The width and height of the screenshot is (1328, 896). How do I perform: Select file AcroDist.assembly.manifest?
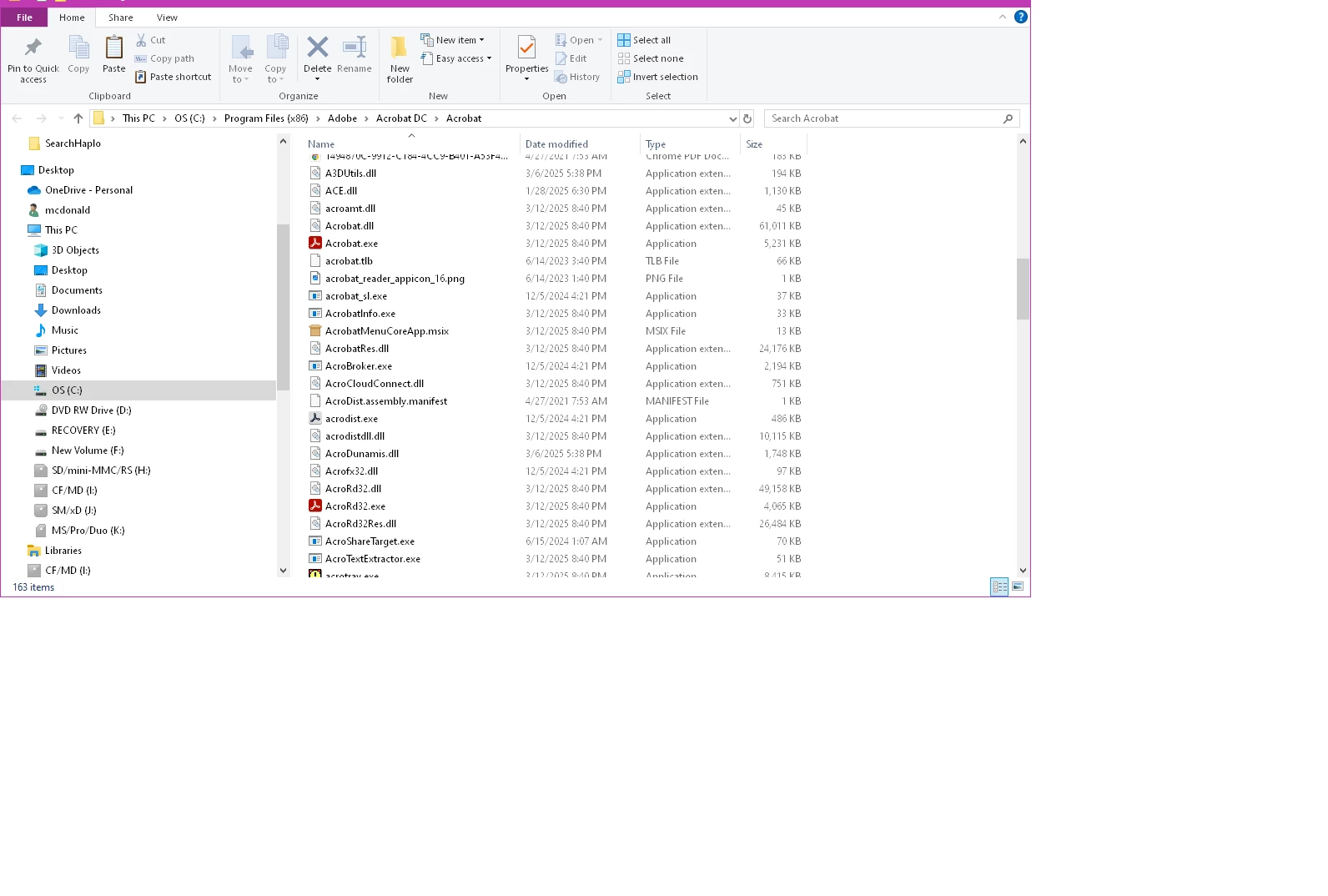coord(386,400)
